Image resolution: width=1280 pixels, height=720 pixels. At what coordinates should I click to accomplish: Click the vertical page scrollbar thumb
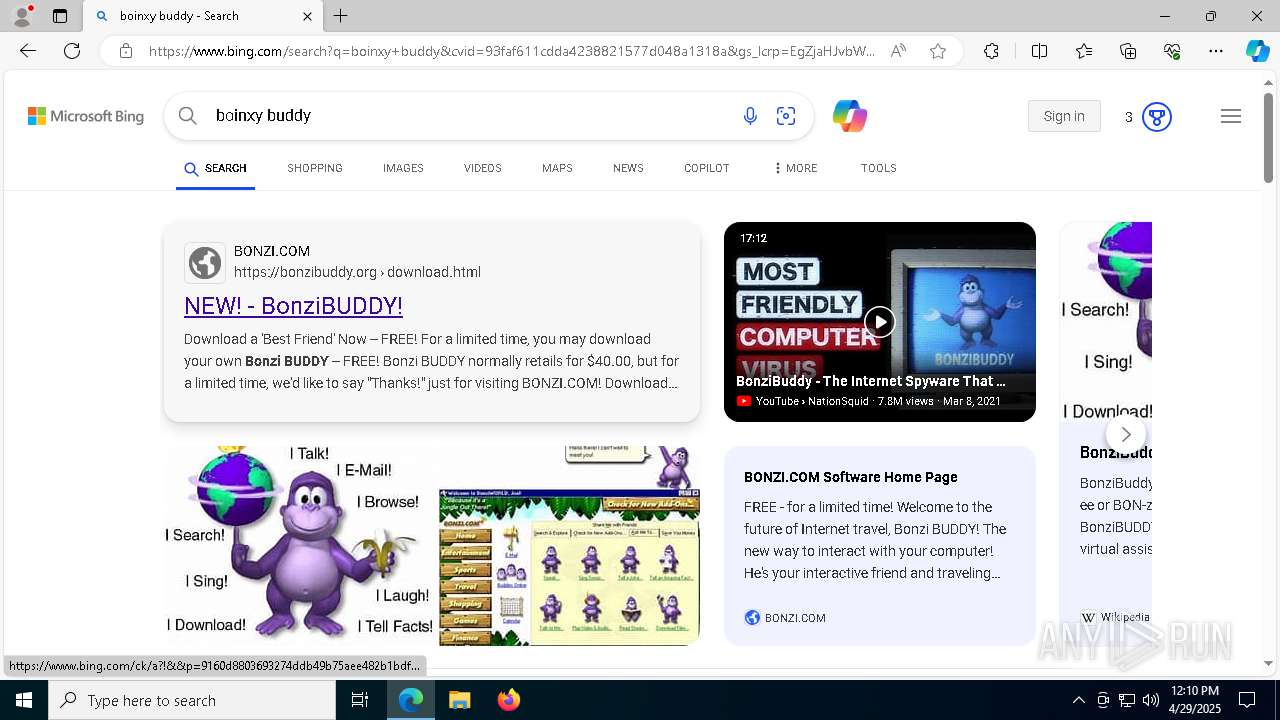pos(1269,138)
